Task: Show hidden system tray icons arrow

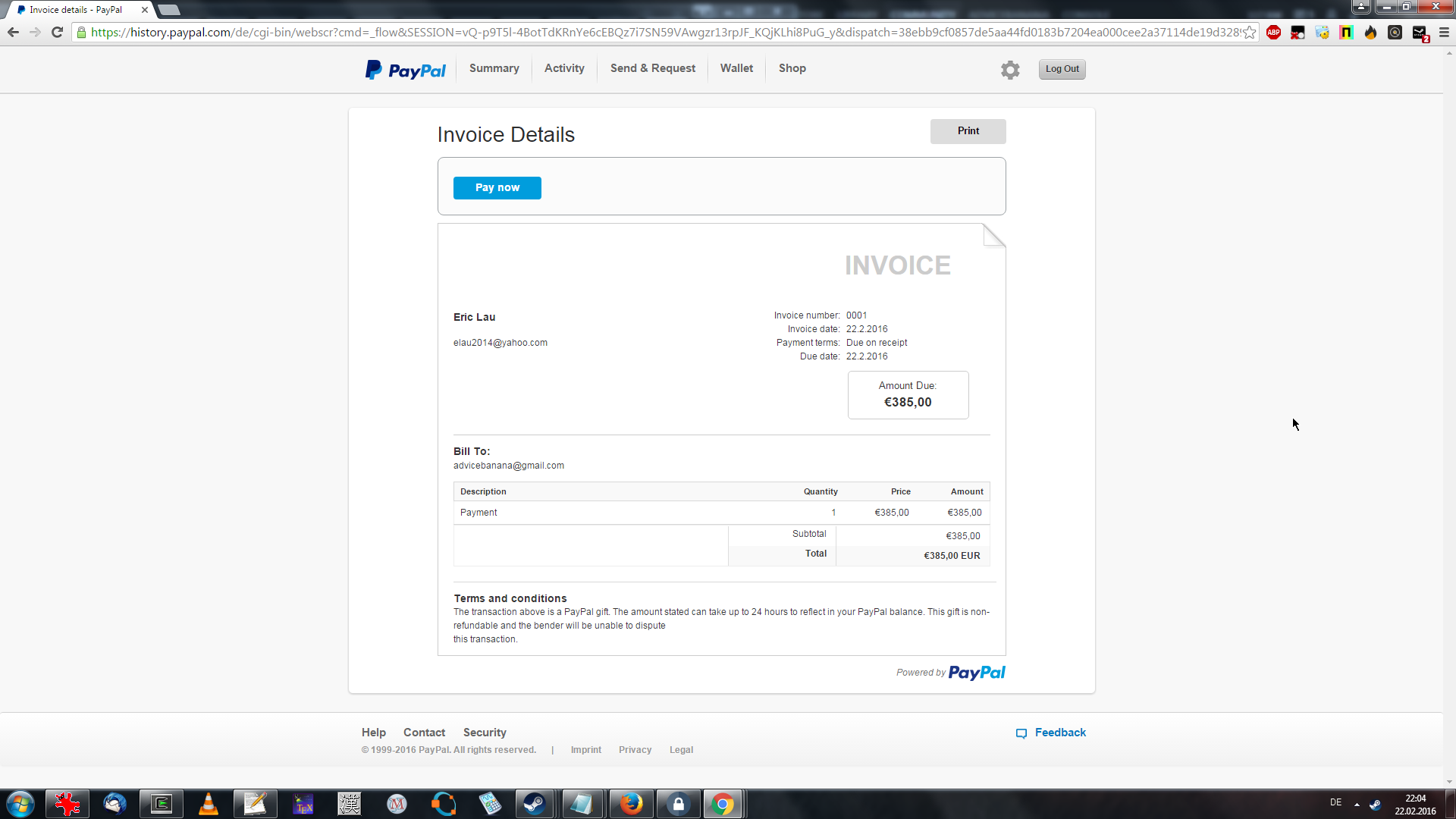Action: pyautogui.click(x=1357, y=804)
